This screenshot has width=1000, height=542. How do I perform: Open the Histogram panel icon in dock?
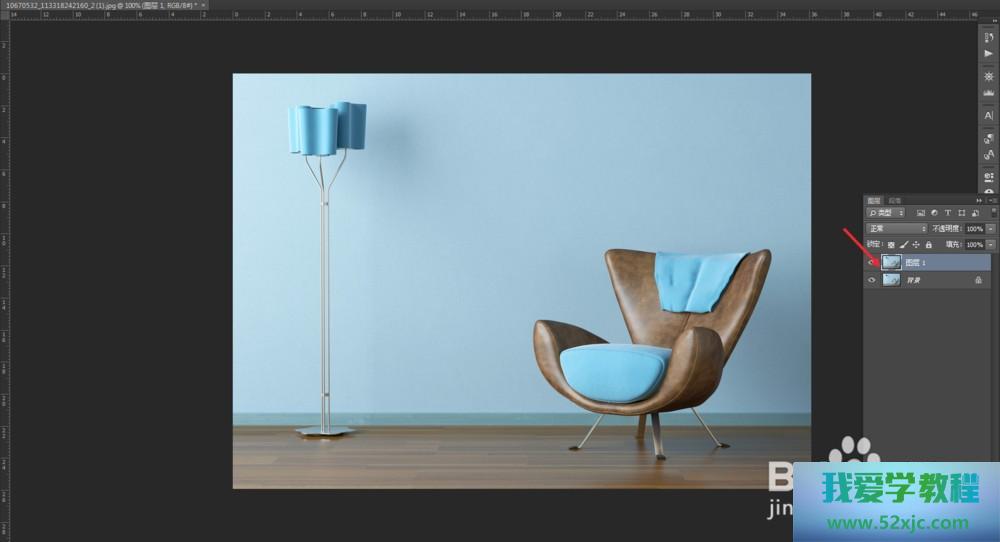coord(989,93)
